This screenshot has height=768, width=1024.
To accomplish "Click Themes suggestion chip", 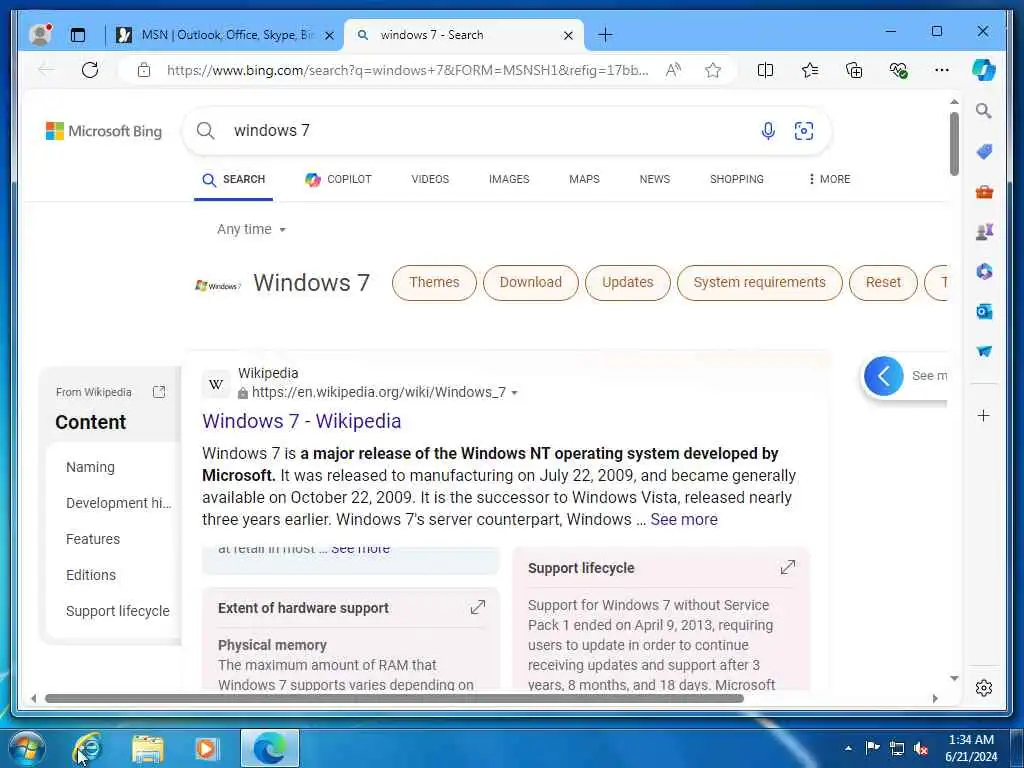I will point(434,283).
